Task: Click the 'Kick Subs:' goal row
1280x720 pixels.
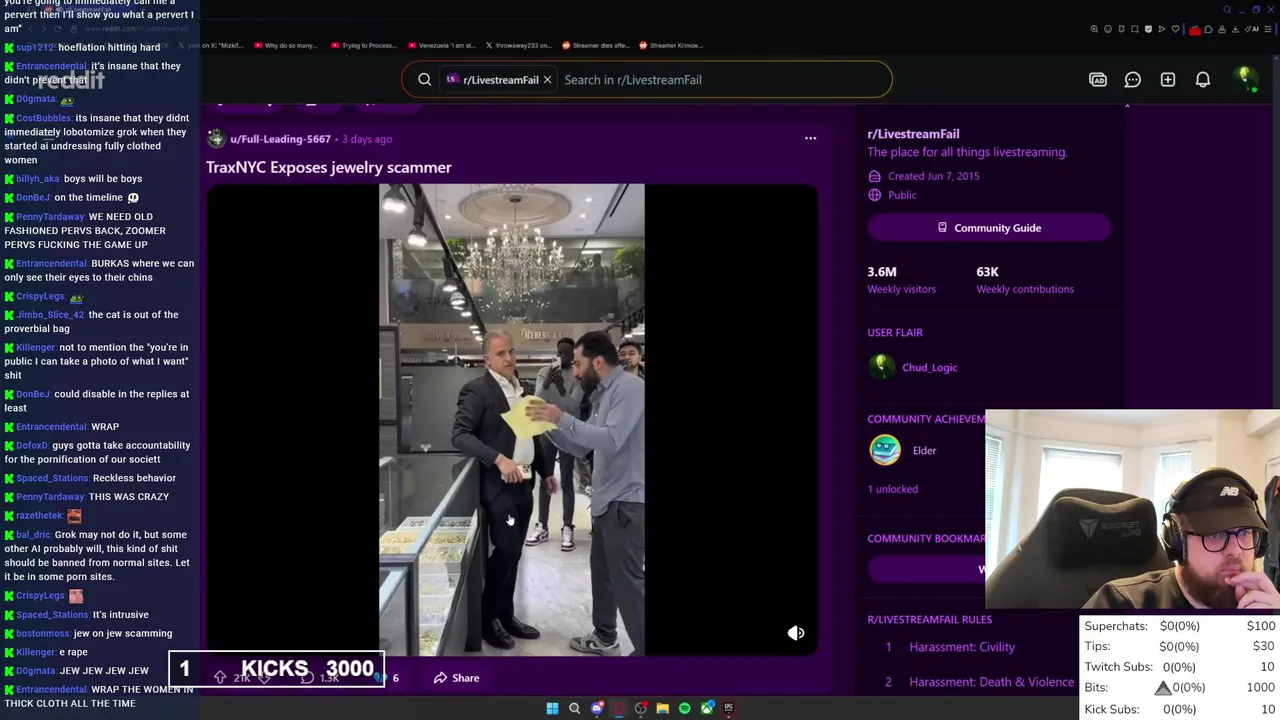Action: tap(1180, 709)
